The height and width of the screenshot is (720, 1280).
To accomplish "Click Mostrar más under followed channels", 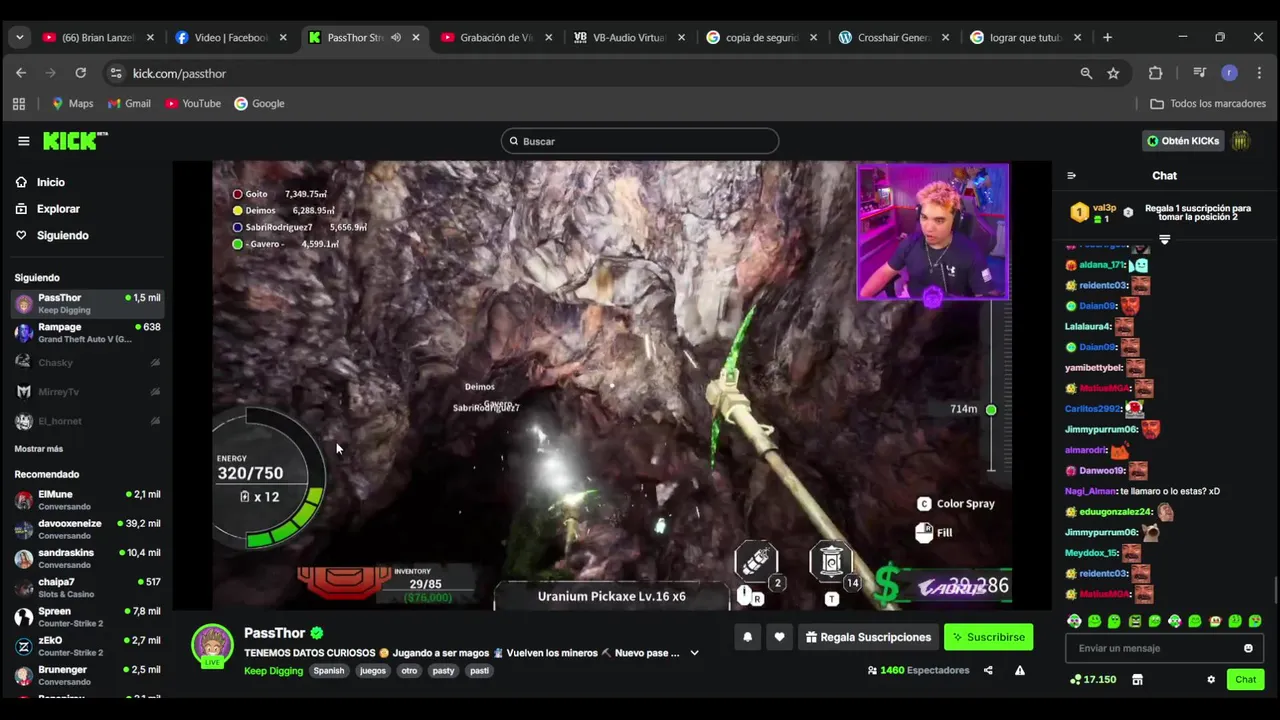I will [x=39, y=449].
